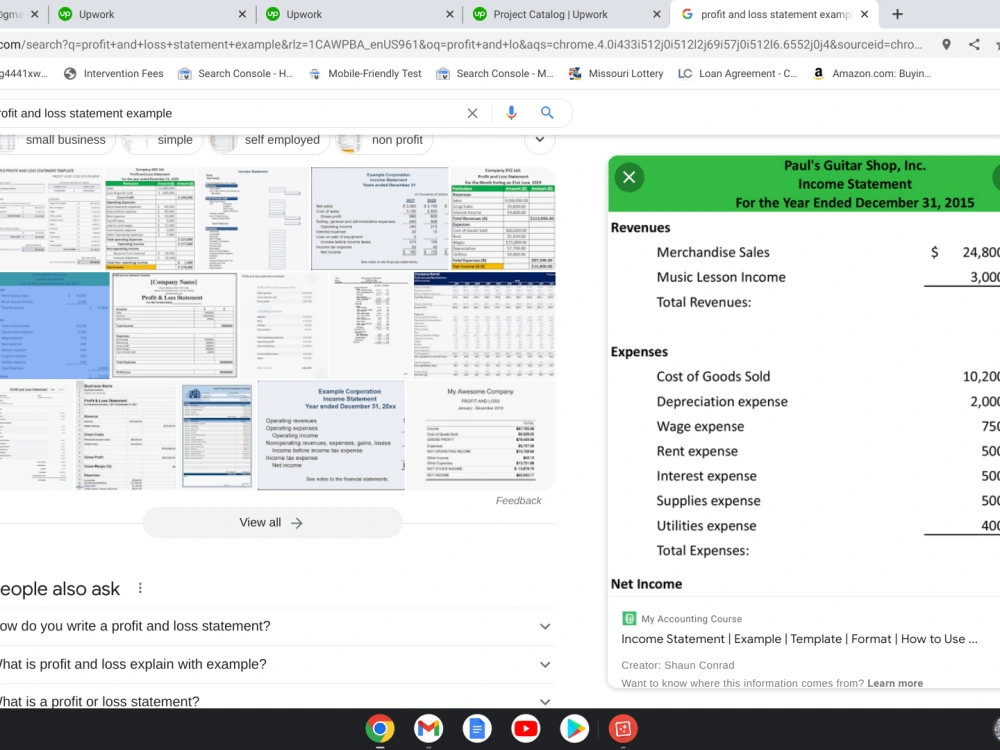Filter images by self employed
This screenshot has height=750, width=1000.
[x=269, y=140]
